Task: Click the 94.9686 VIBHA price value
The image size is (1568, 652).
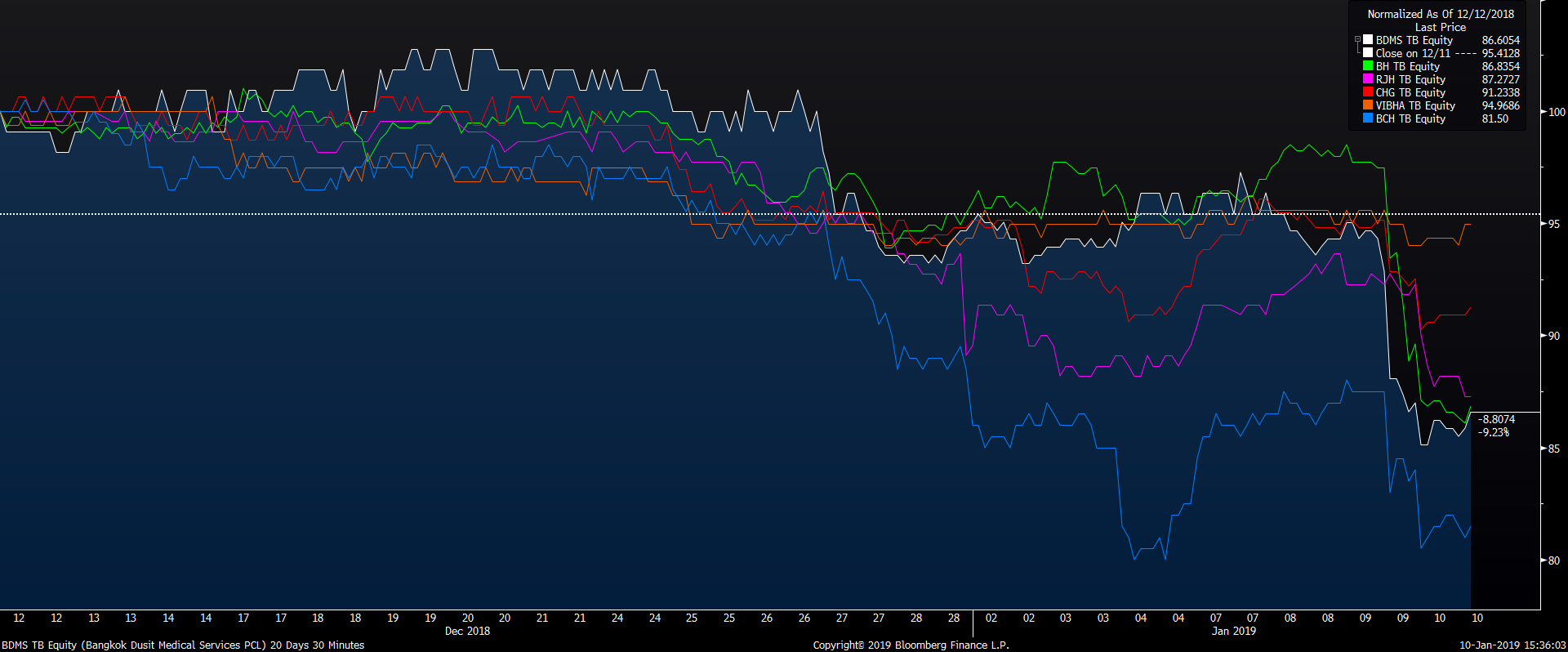Action: [x=1501, y=105]
